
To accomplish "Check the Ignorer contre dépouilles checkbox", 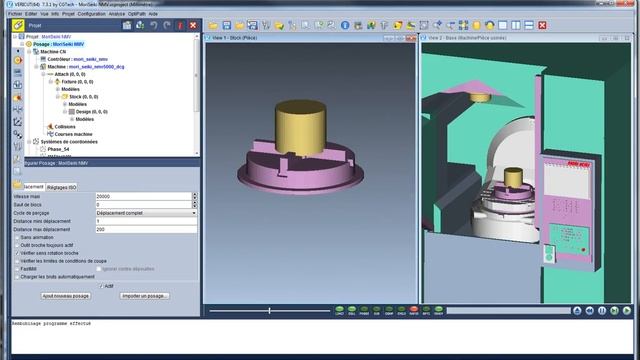I will point(98,269).
